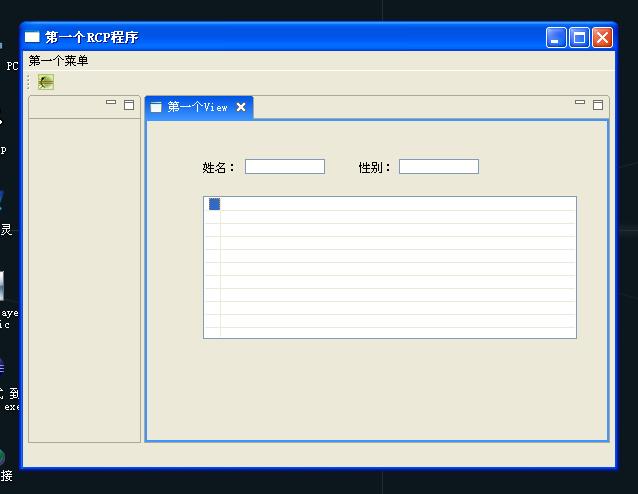Open the window system menu icon in title bar
The image size is (638, 494).
pyautogui.click(x=32, y=37)
